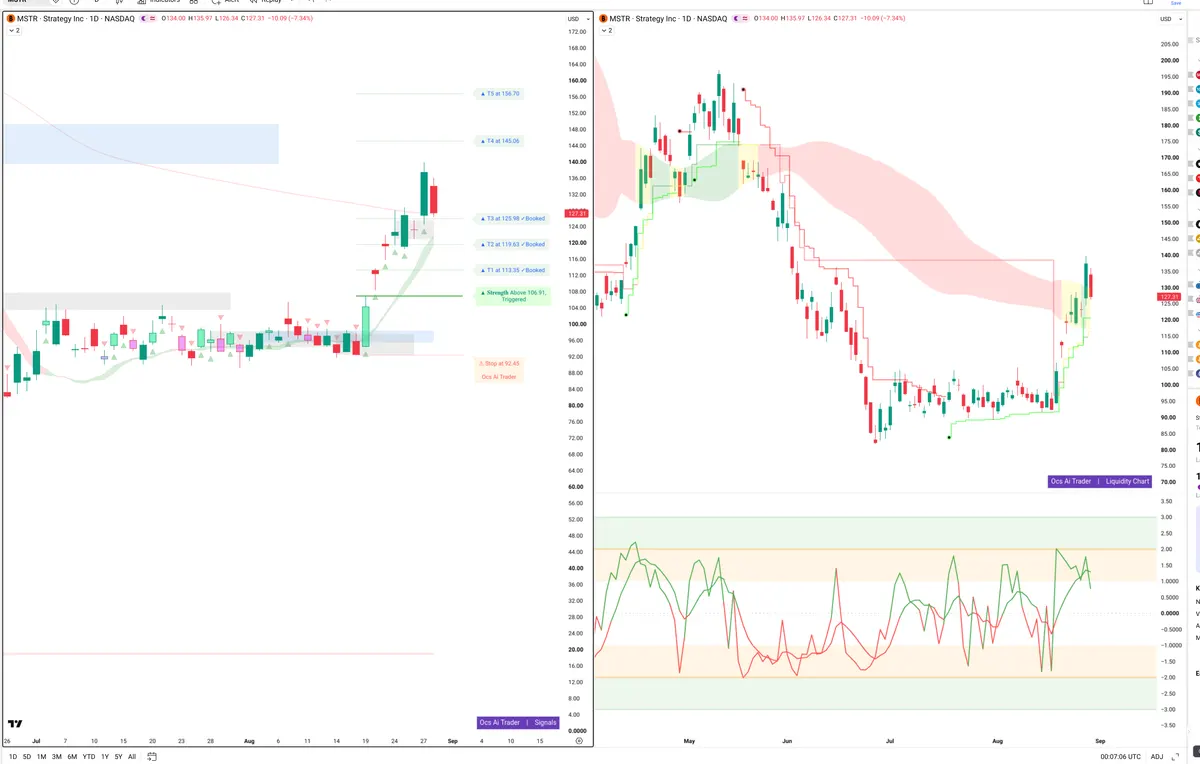
Task: Click the orange 'Ocs Ai Trader' label under Stop
Action: [x=499, y=376]
